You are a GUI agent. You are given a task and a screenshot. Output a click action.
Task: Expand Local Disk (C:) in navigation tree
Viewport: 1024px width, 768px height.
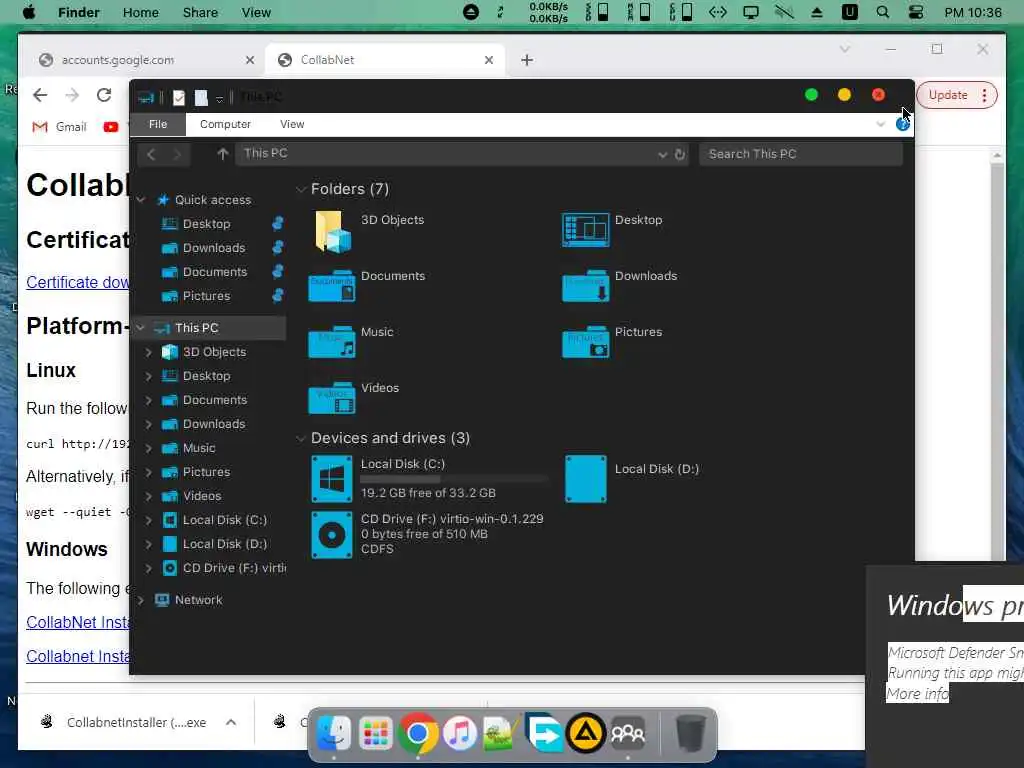coord(148,520)
